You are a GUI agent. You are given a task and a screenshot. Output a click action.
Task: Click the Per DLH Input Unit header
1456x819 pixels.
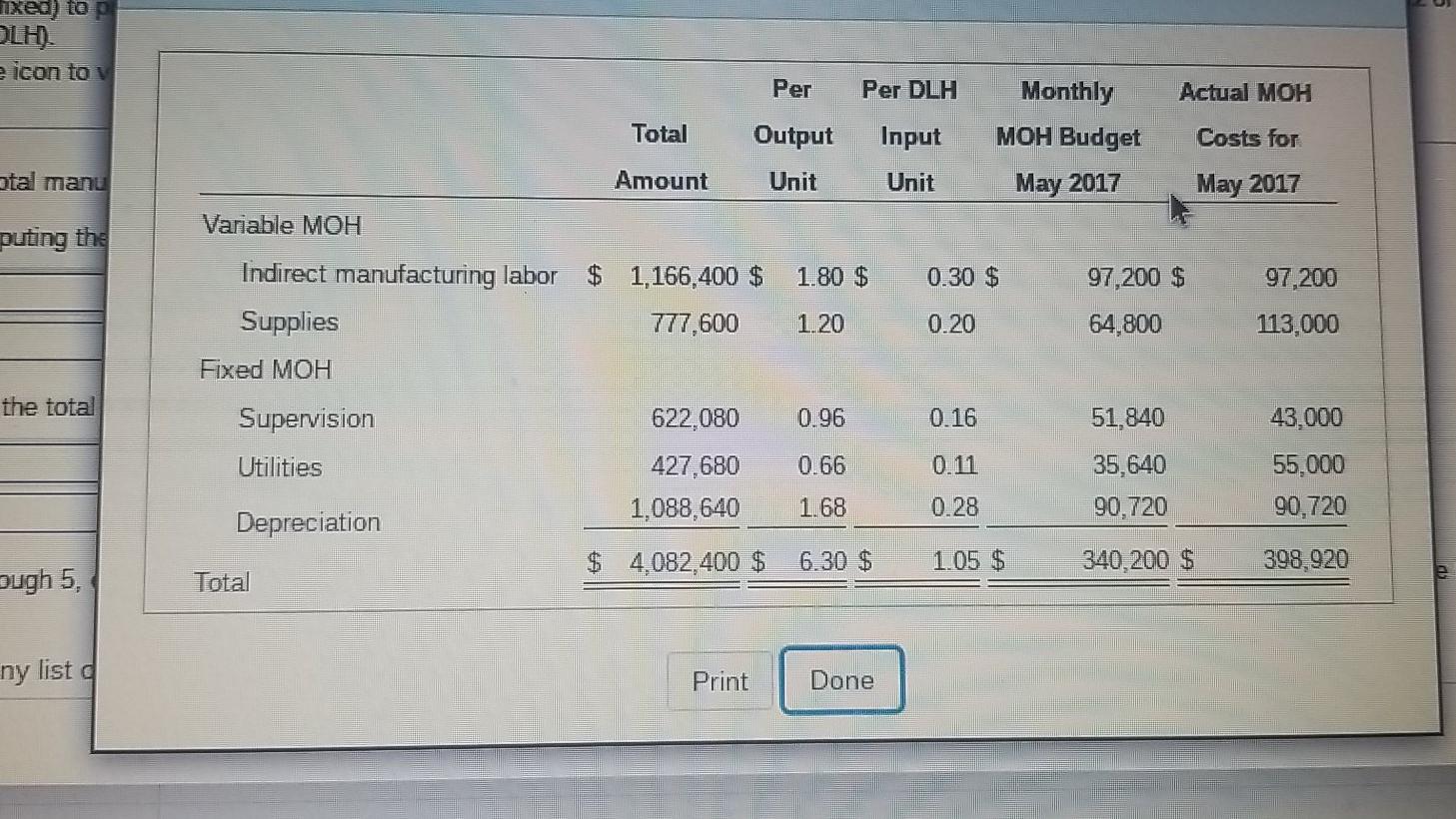coord(908,136)
